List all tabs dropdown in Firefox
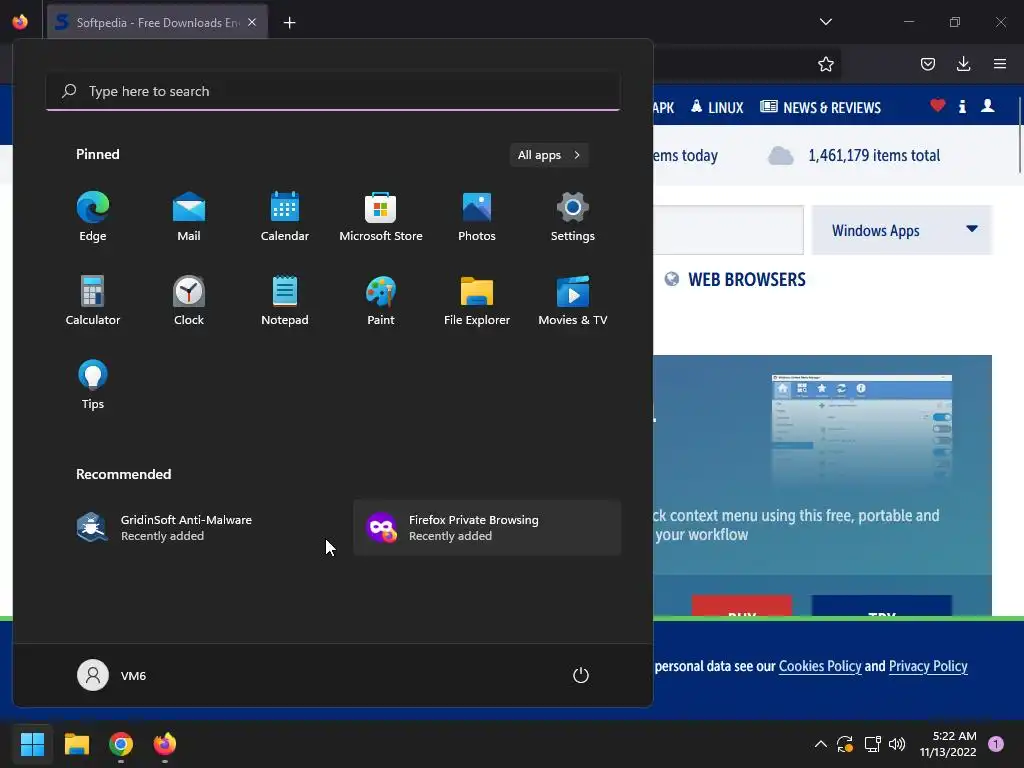 click(825, 22)
